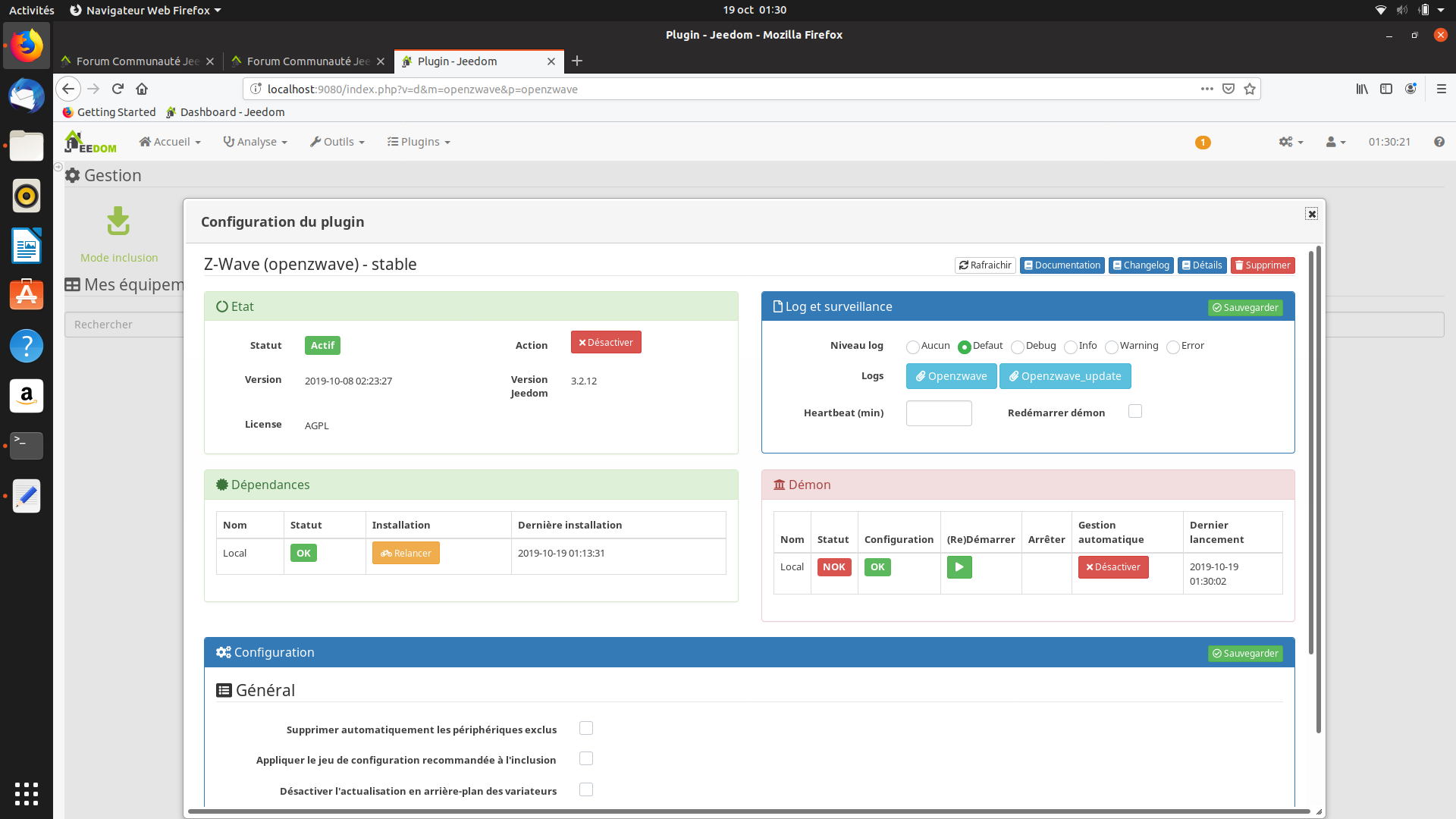Open the orange notification badge showing 1
Image resolution: width=1456 pixels, height=819 pixels.
point(1203,143)
